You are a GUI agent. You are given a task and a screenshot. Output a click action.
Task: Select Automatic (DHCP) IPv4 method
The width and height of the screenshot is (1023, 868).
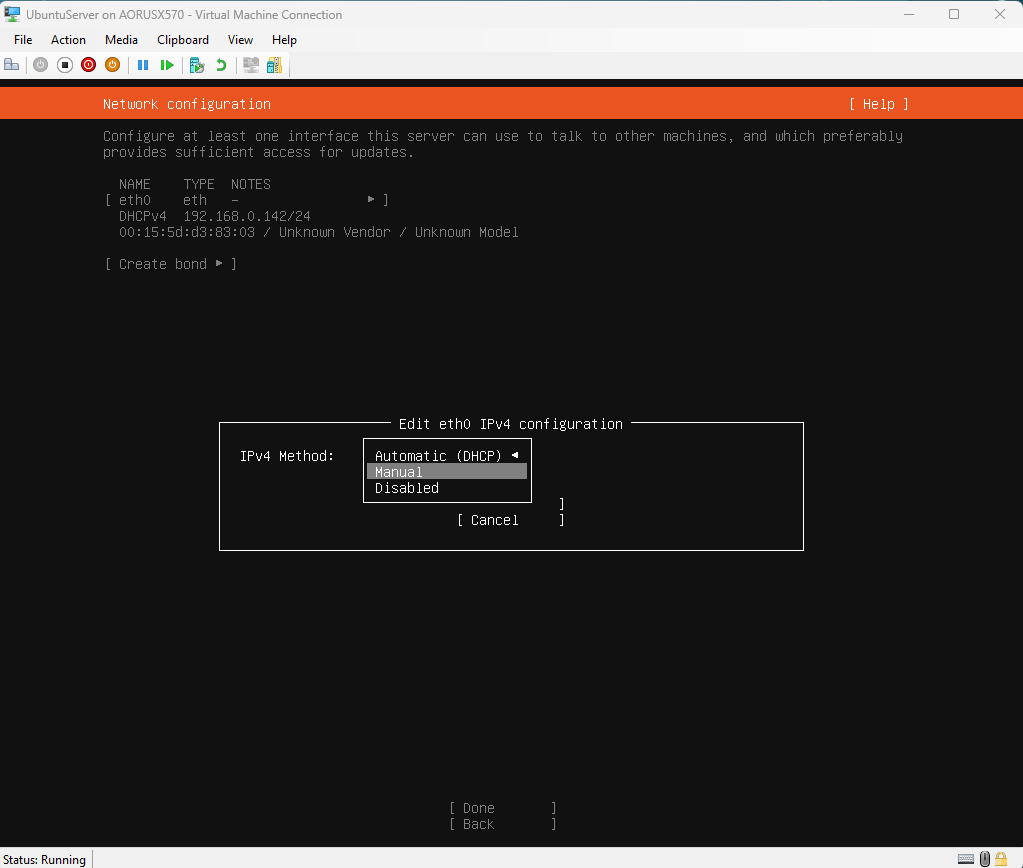(447, 456)
